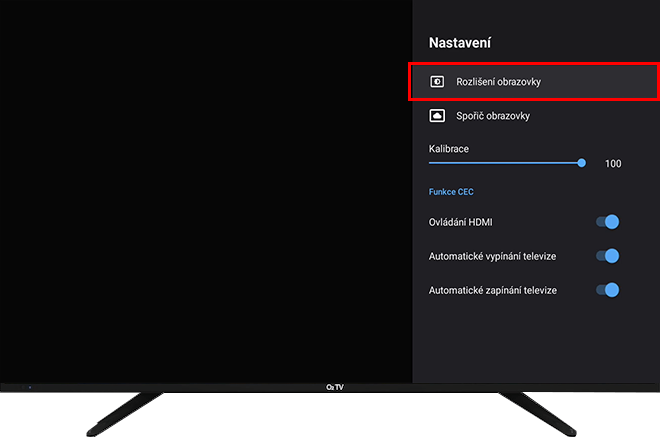The height and width of the screenshot is (437, 660).
Task: Click the O2 TV logo on bezel
Action: tap(335, 387)
